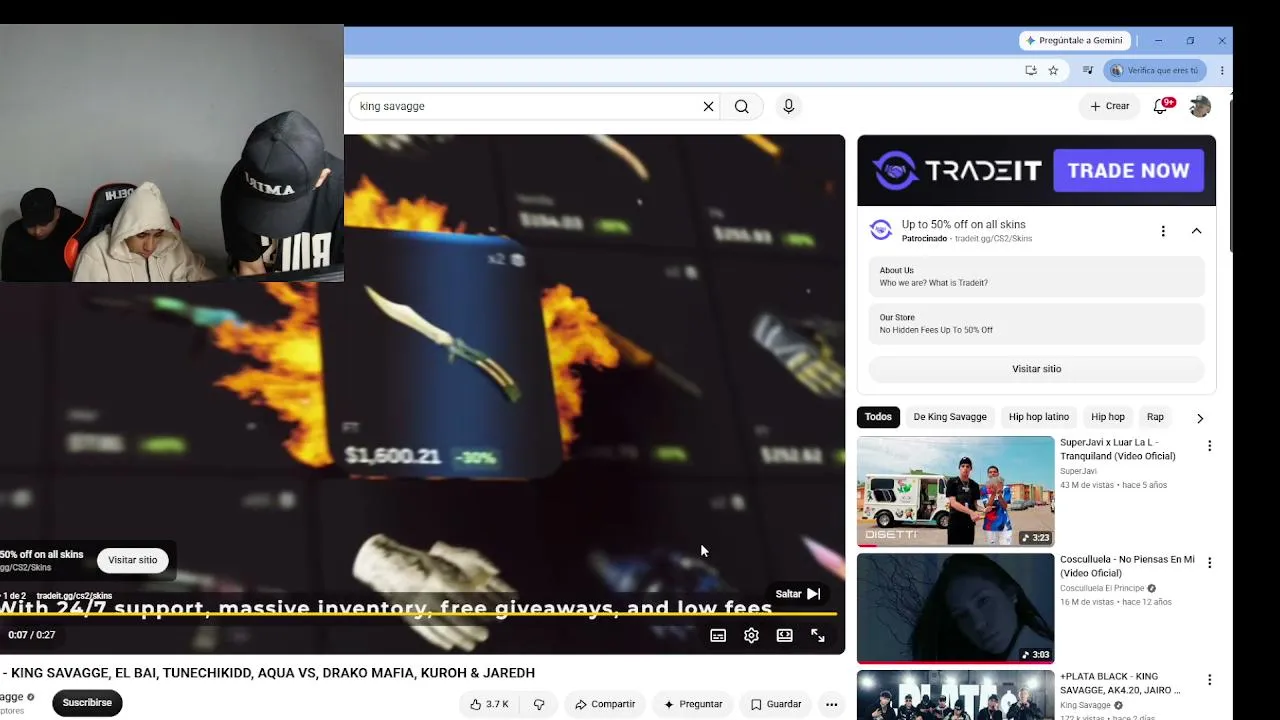Click the Cosculluela El Principe channel name
The width and height of the screenshot is (1280, 720).
(1101, 588)
